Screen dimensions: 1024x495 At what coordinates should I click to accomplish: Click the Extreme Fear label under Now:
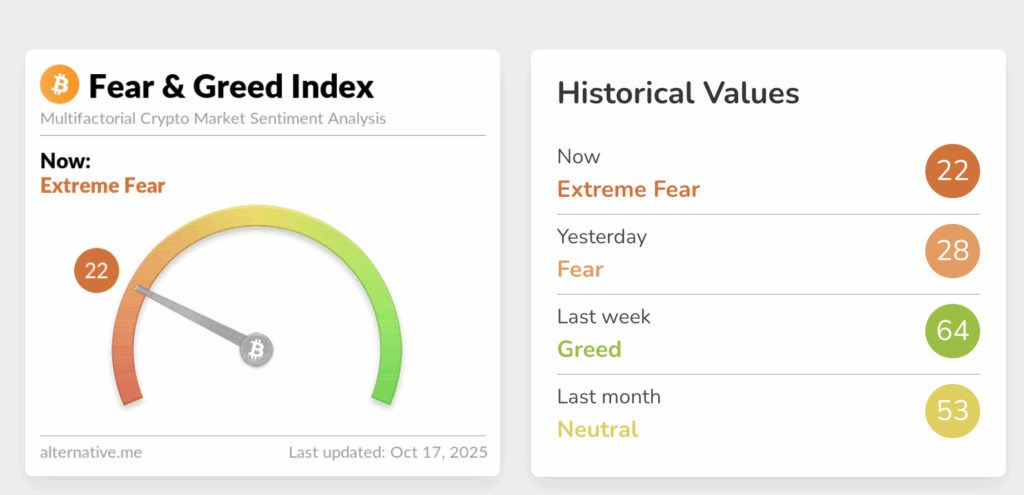coord(103,185)
